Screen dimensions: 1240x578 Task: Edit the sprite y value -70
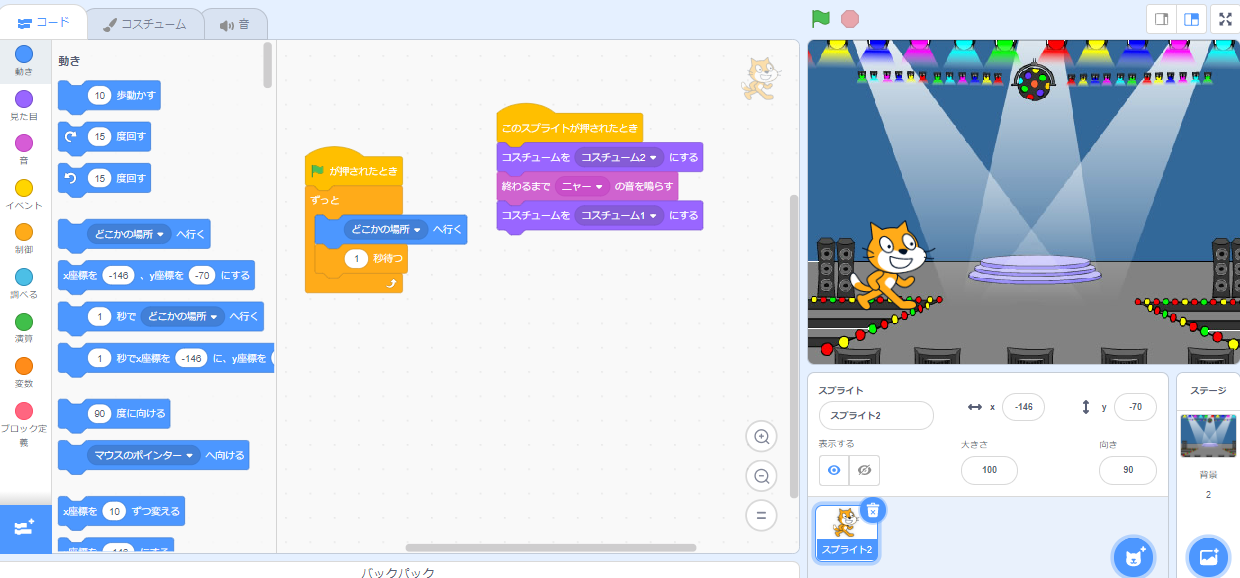pos(1135,407)
